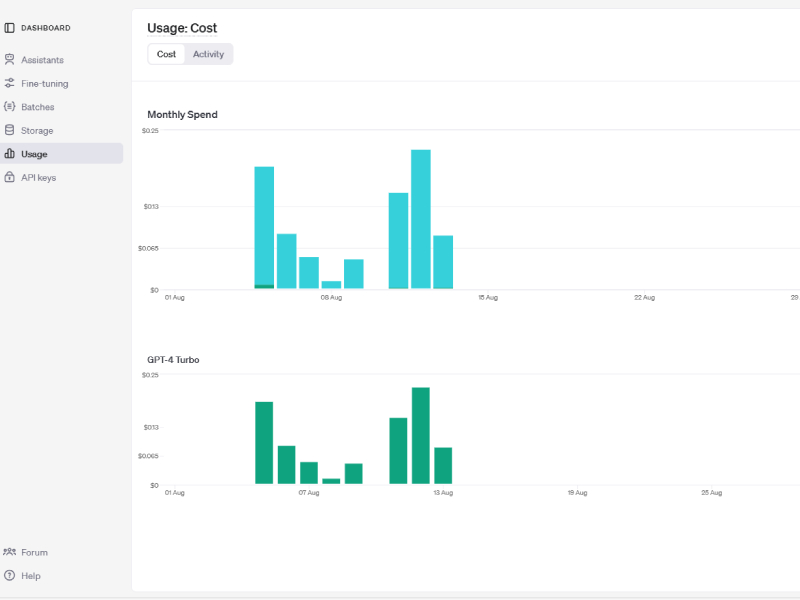Click the tallest Monthly Spend bar
The height and width of the screenshot is (600, 800).
click(421, 220)
